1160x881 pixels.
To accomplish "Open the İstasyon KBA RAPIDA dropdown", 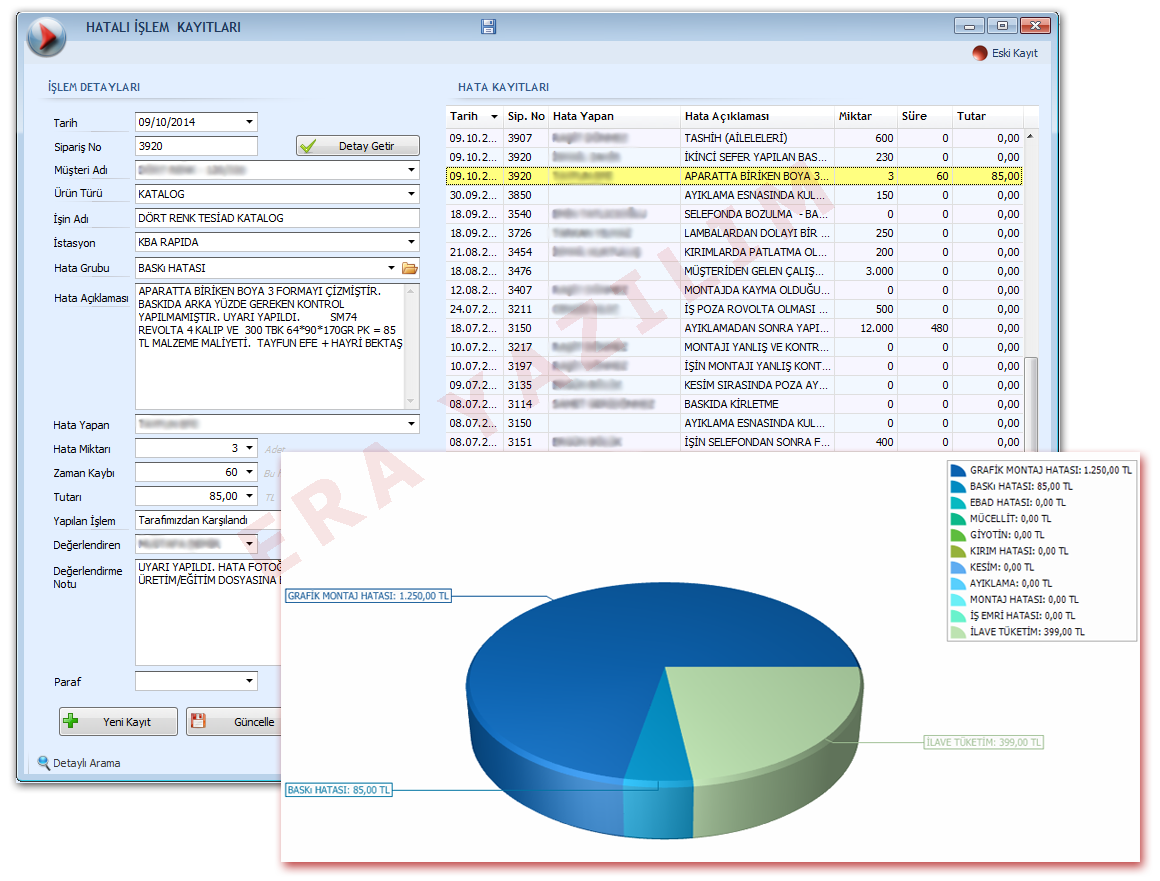I will pyautogui.click(x=411, y=242).
